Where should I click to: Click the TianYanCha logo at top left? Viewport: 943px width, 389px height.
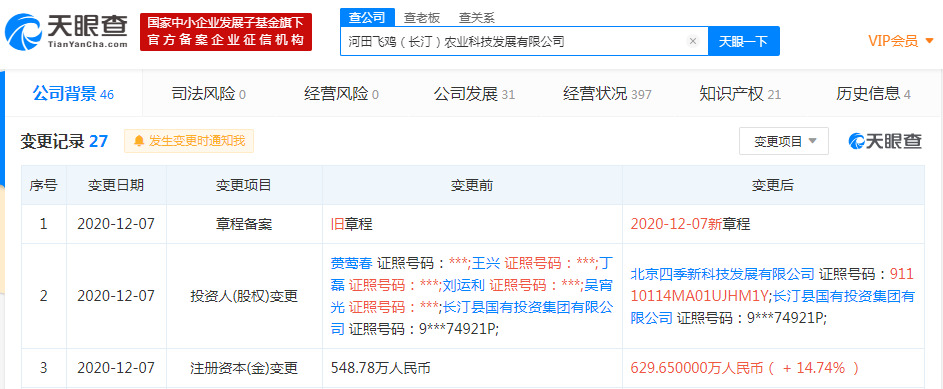coord(66,32)
